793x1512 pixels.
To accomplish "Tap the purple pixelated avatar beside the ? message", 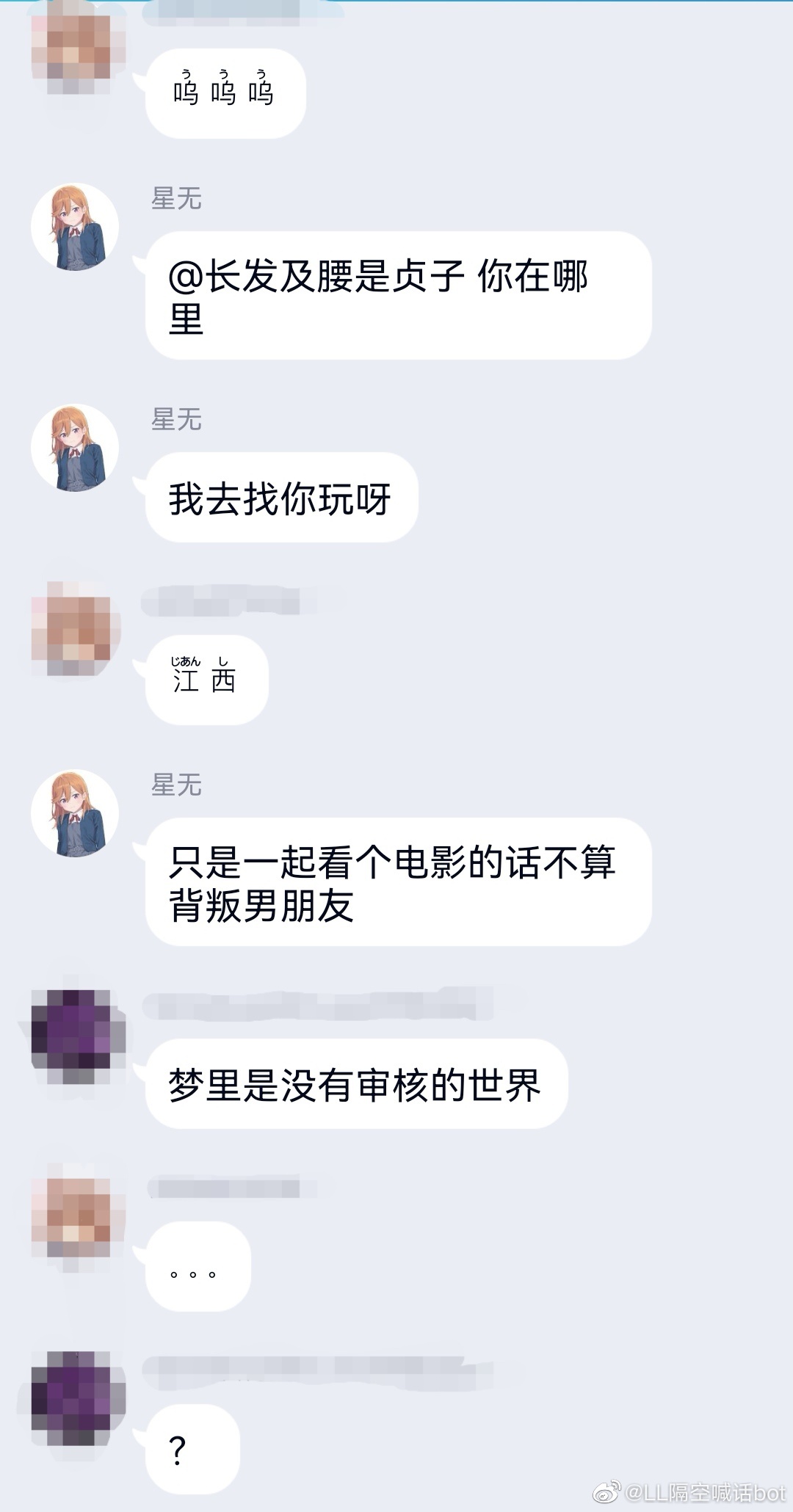I will coord(78,1399).
